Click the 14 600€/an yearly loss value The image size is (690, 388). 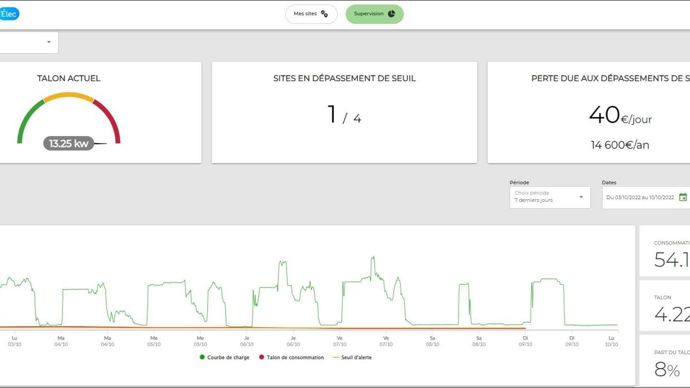pos(620,145)
